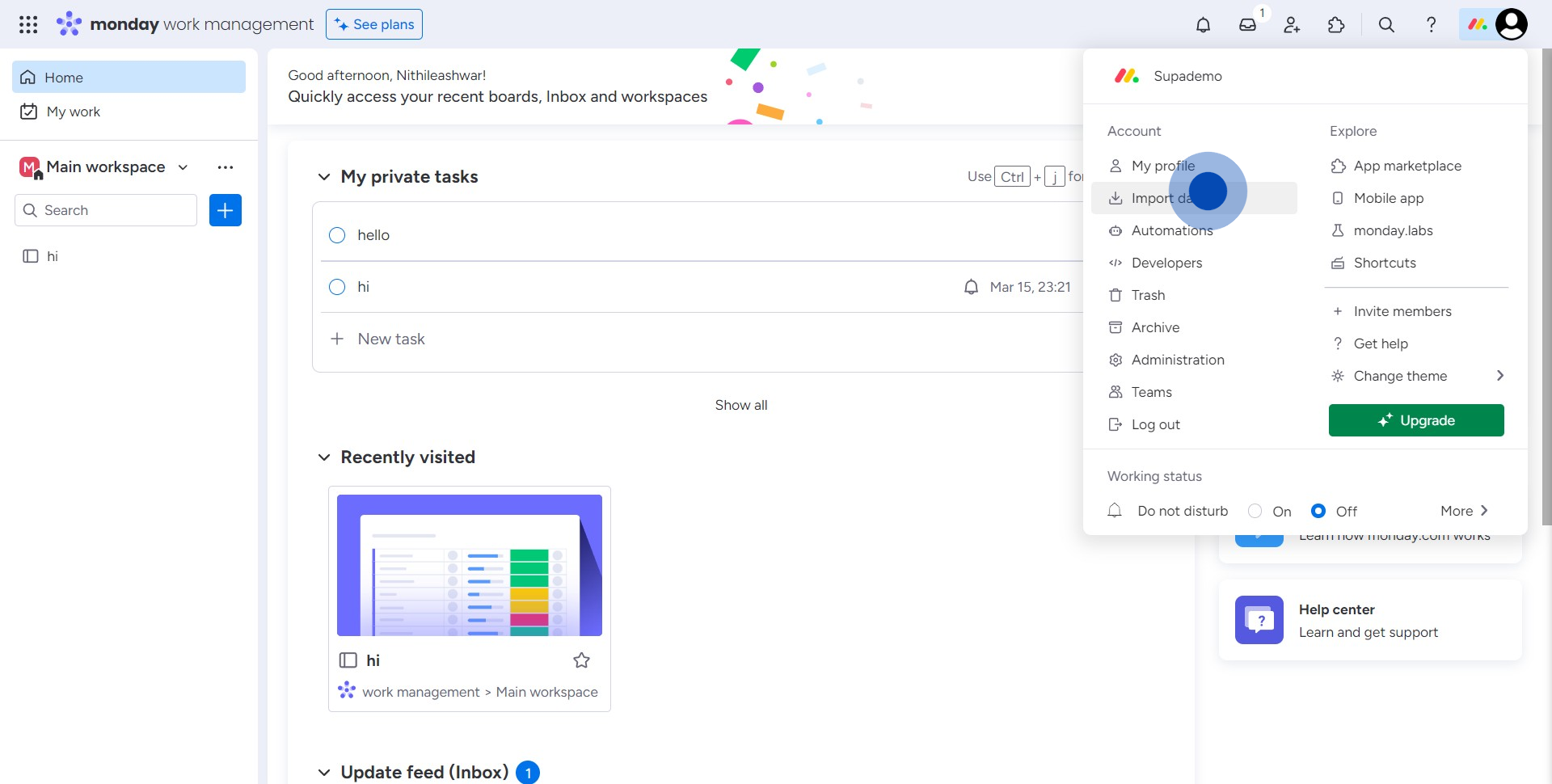Set Do not disturb to Off
The height and width of the screenshot is (784, 1552).
1318,511
